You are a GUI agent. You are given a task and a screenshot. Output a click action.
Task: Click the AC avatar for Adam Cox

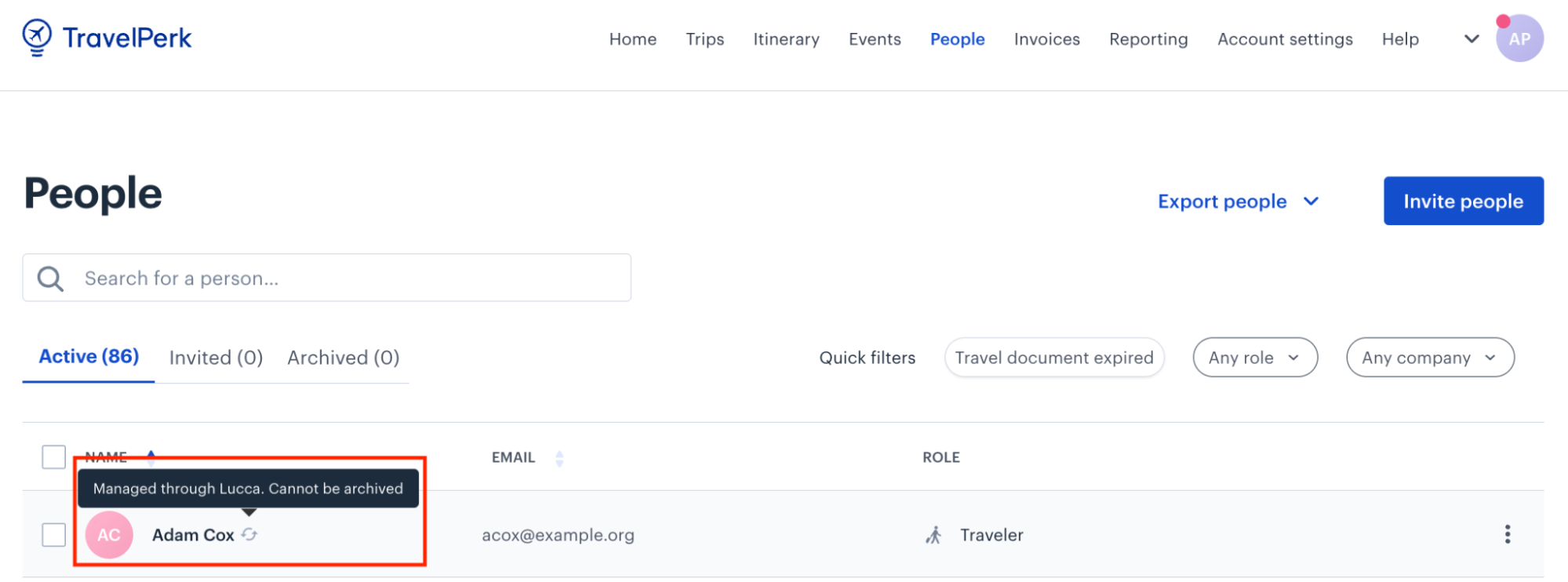click(109, 535)
